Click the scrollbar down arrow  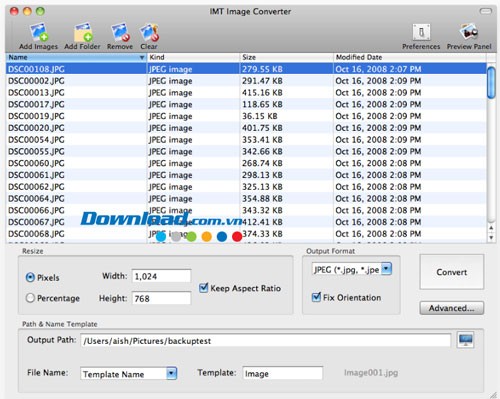click(x=491, y=237)
